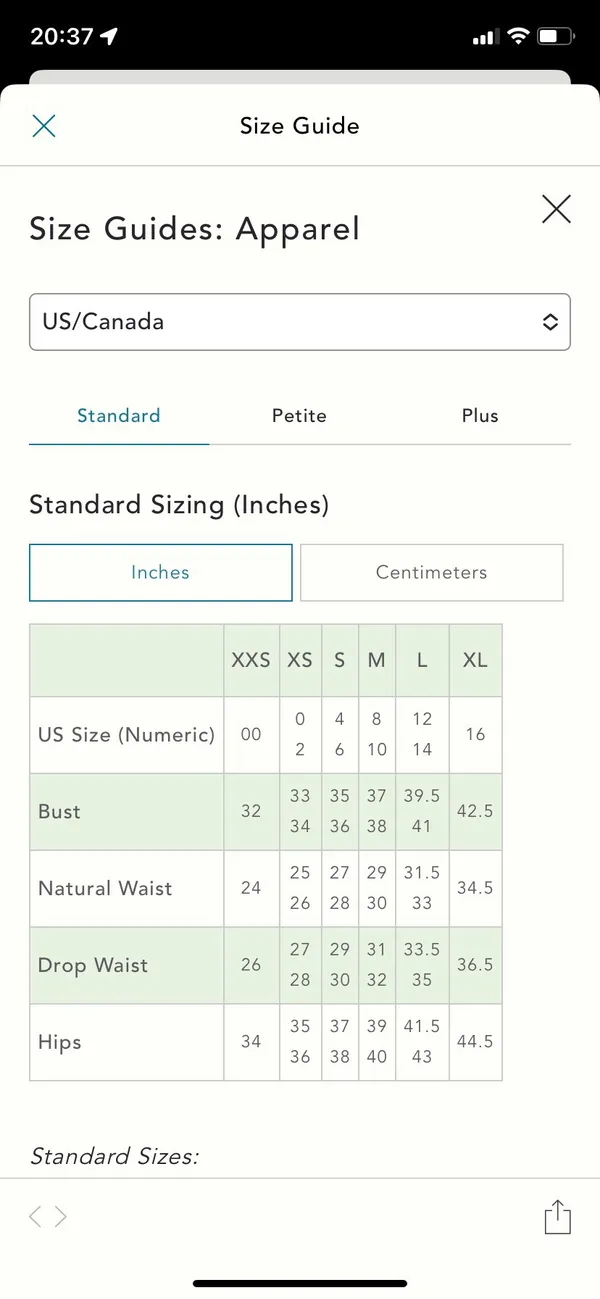The height and width of the screenshot is (1299, 600).
Task: Select the Plus sizing tab
Action: click(x=480, y=416)
